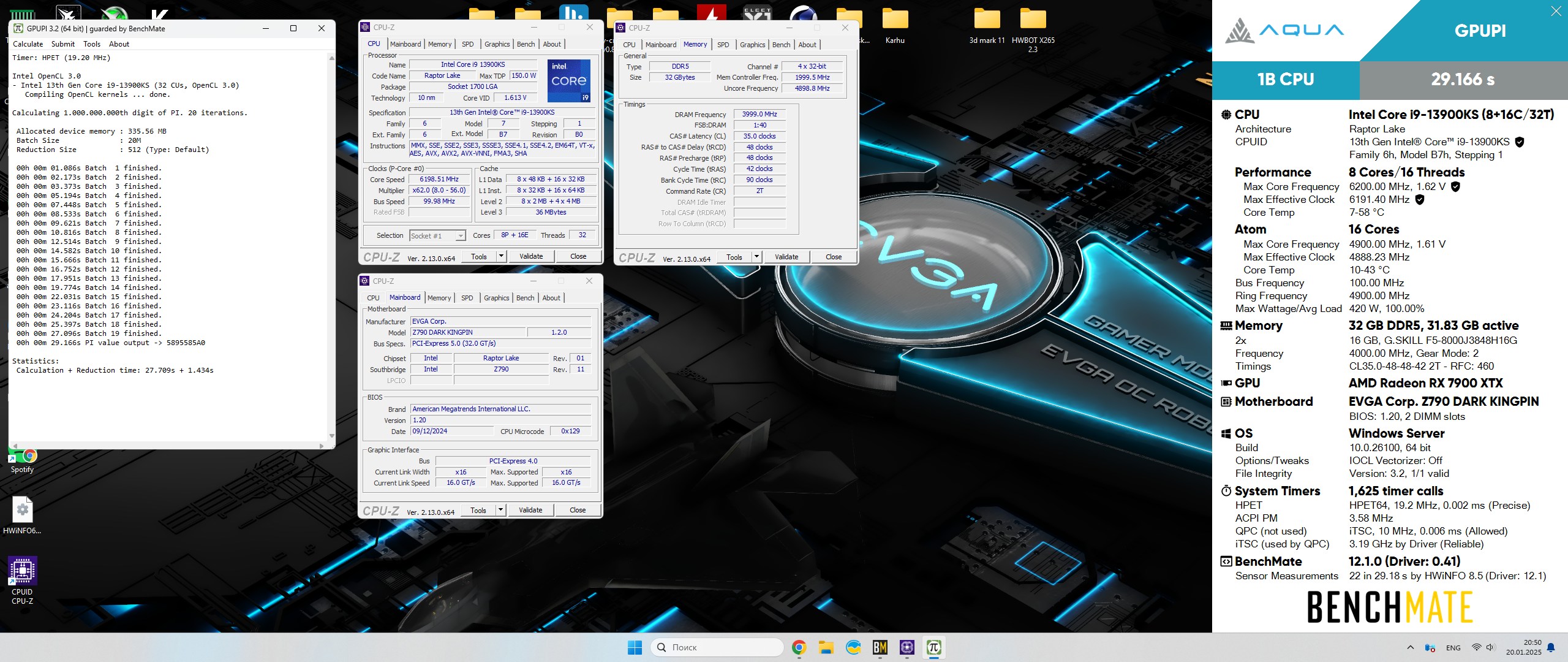Click the 'Batch 19 finished.' log line
Screen dimensions: 1568x662
(89, 333)
